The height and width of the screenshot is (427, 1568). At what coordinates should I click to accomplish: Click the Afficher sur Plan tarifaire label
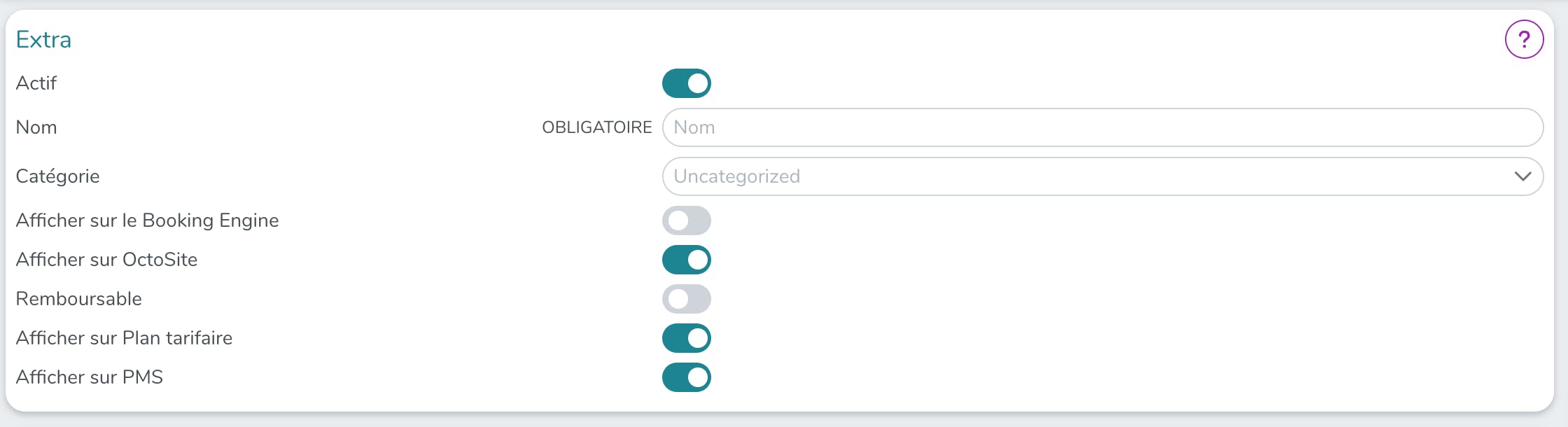(x=124, y=338)
